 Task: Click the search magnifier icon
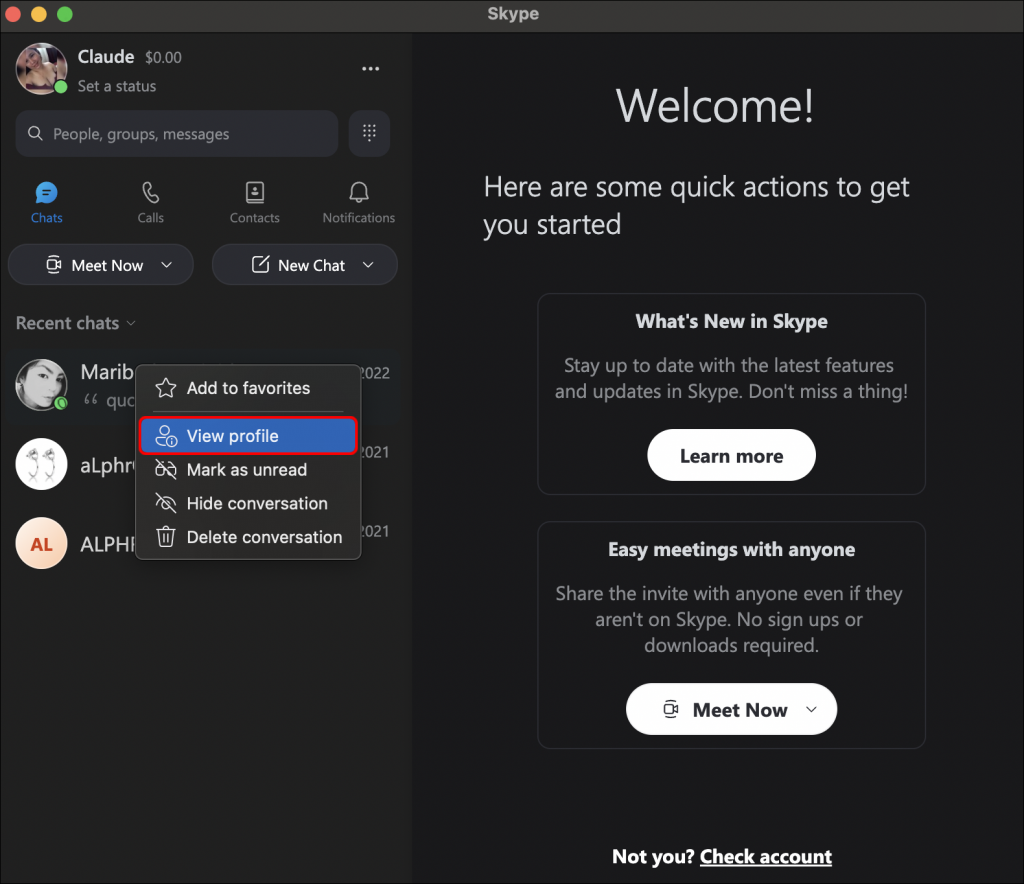tap(35, 133)
